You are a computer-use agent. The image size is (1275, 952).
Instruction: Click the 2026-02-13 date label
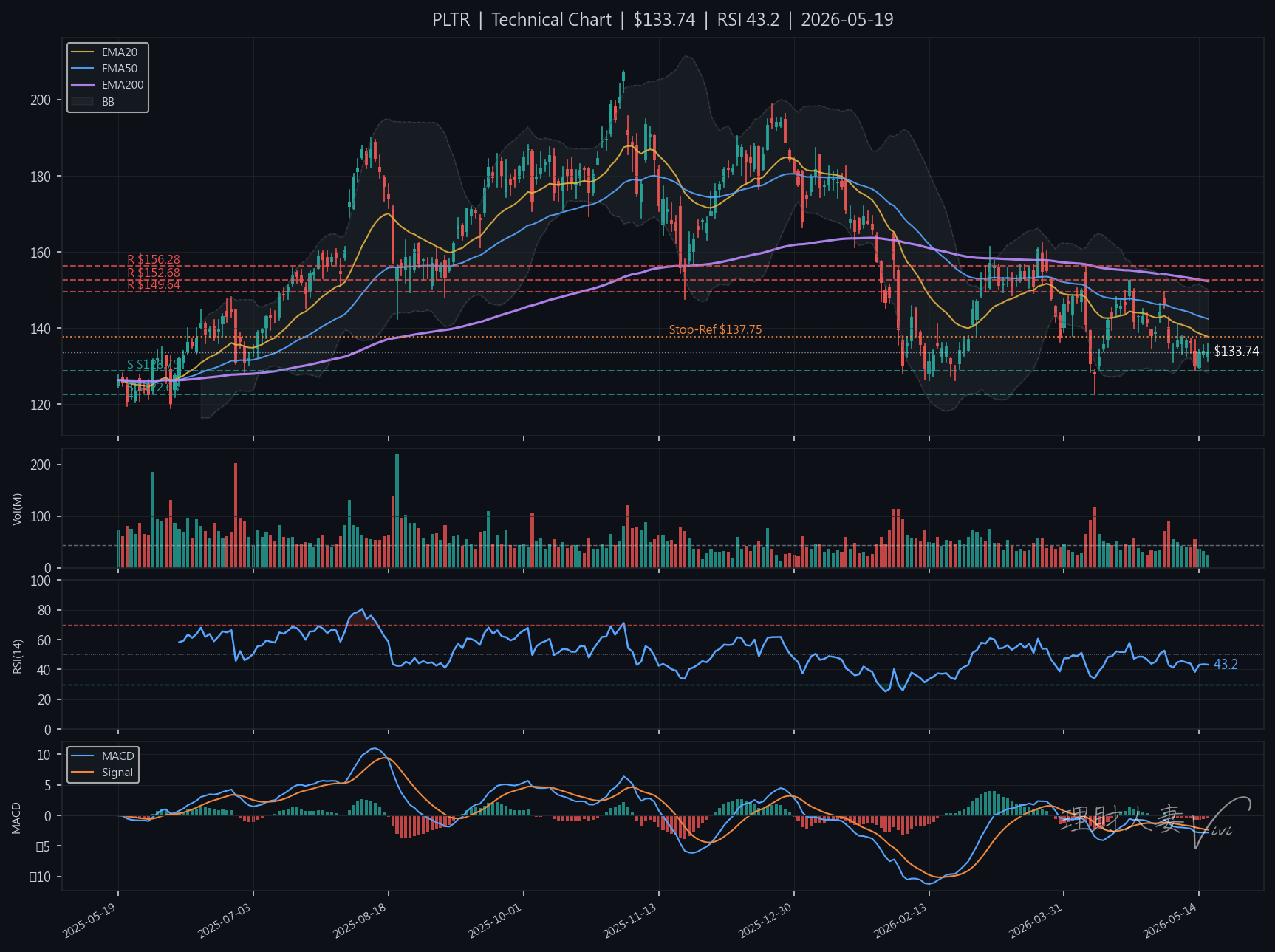click(901, 920)
